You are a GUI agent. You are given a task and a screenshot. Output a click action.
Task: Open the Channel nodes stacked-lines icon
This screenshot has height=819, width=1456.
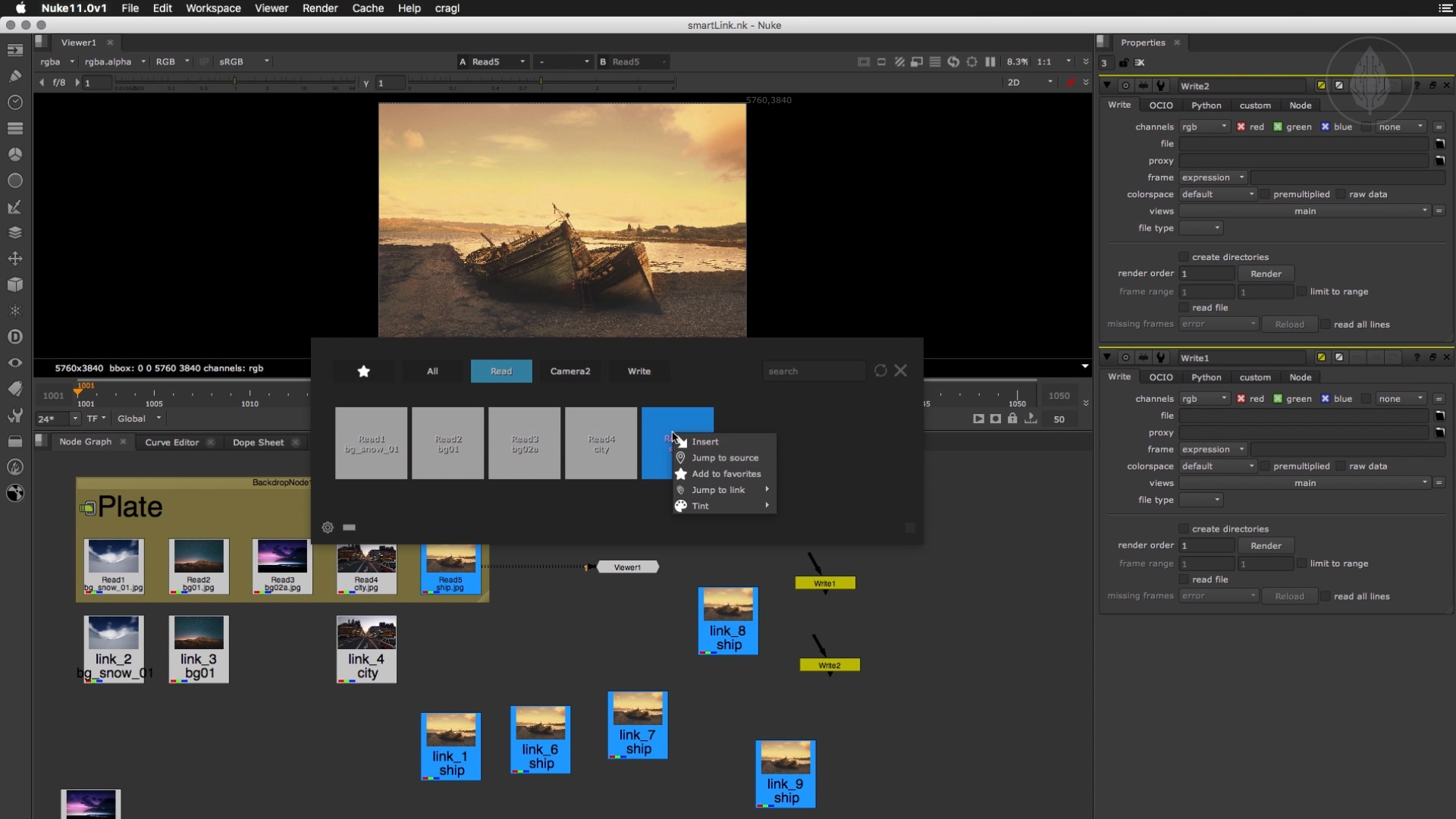tap(14, 128)
